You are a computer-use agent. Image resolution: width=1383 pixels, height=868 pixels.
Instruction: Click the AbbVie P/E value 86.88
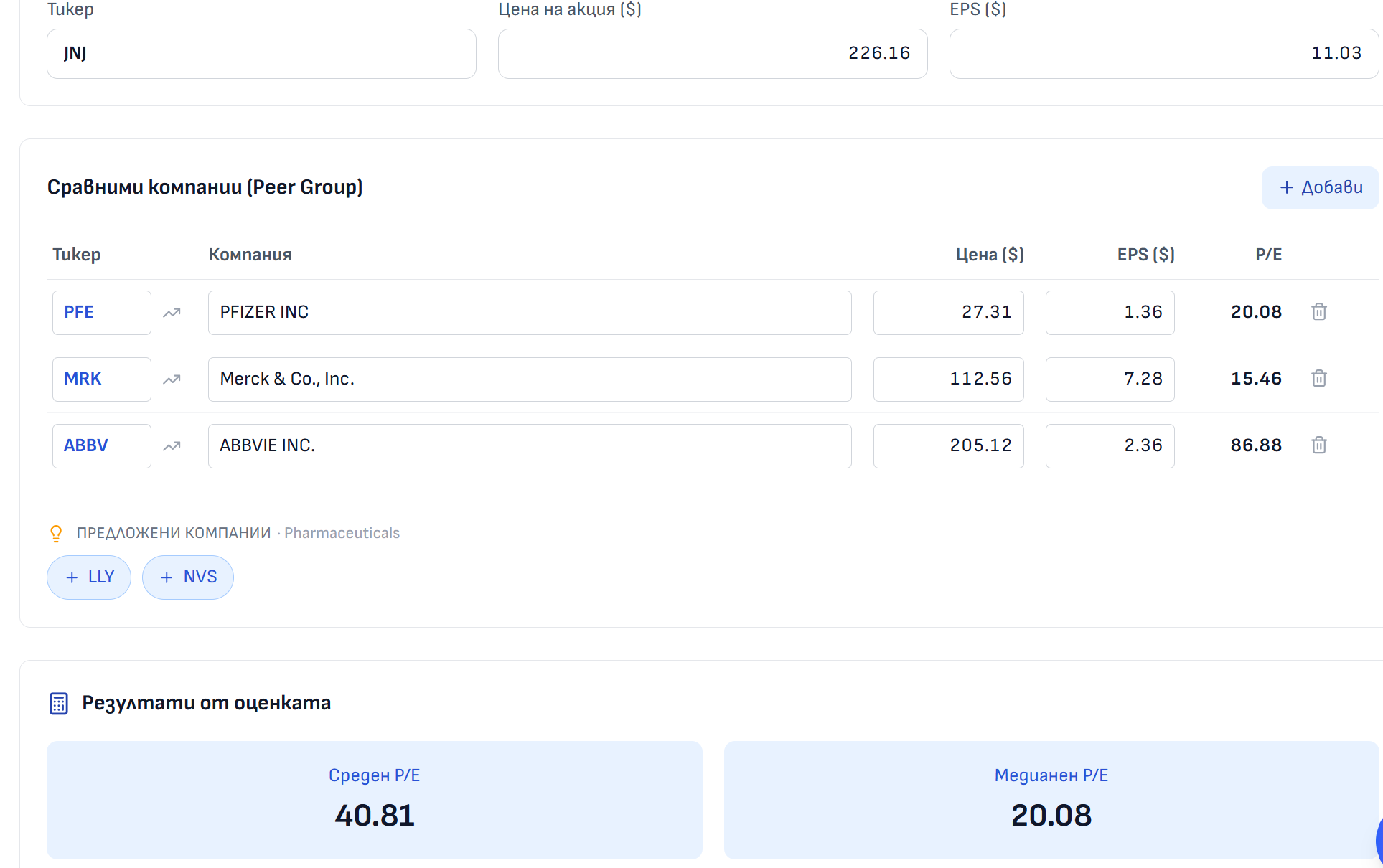[1256, 445]
